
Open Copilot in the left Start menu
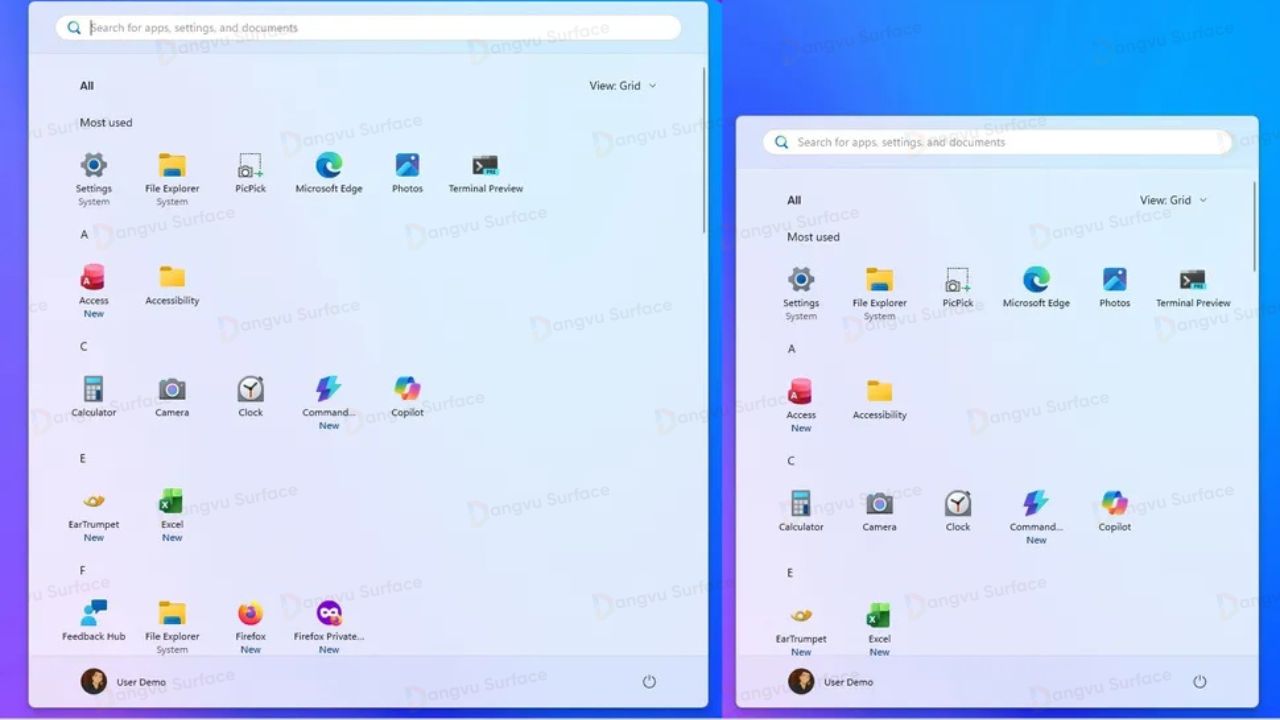click(x=407, y=397)
